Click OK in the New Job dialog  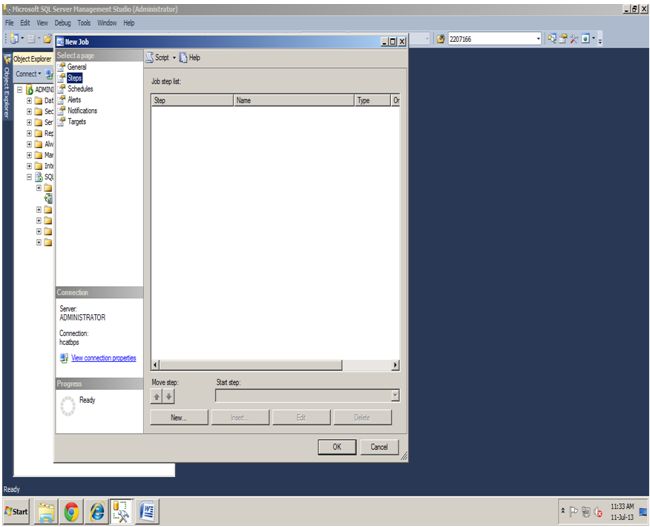337,447
